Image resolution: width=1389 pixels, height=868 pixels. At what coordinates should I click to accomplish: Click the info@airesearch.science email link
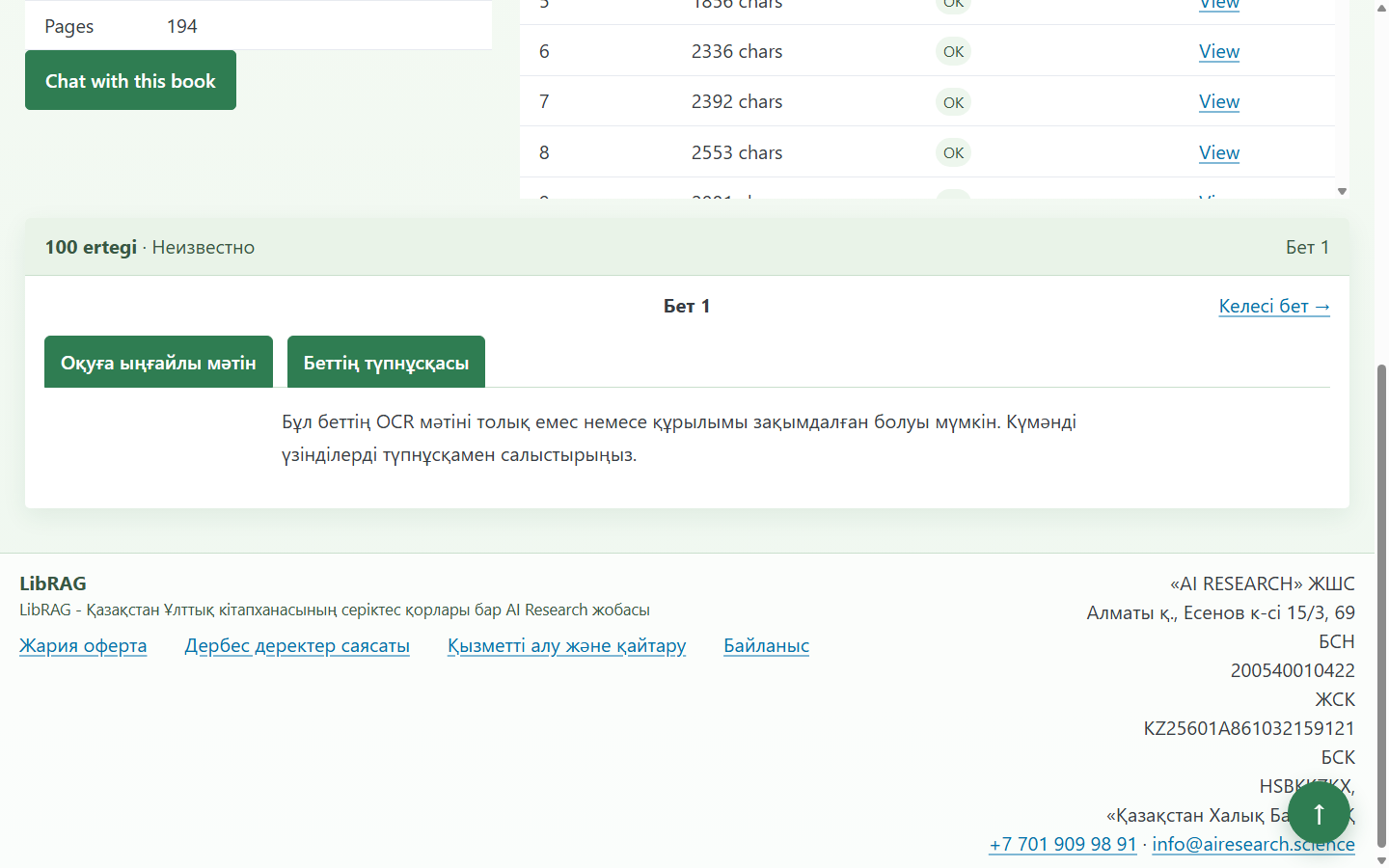[x=1253, y=844]
